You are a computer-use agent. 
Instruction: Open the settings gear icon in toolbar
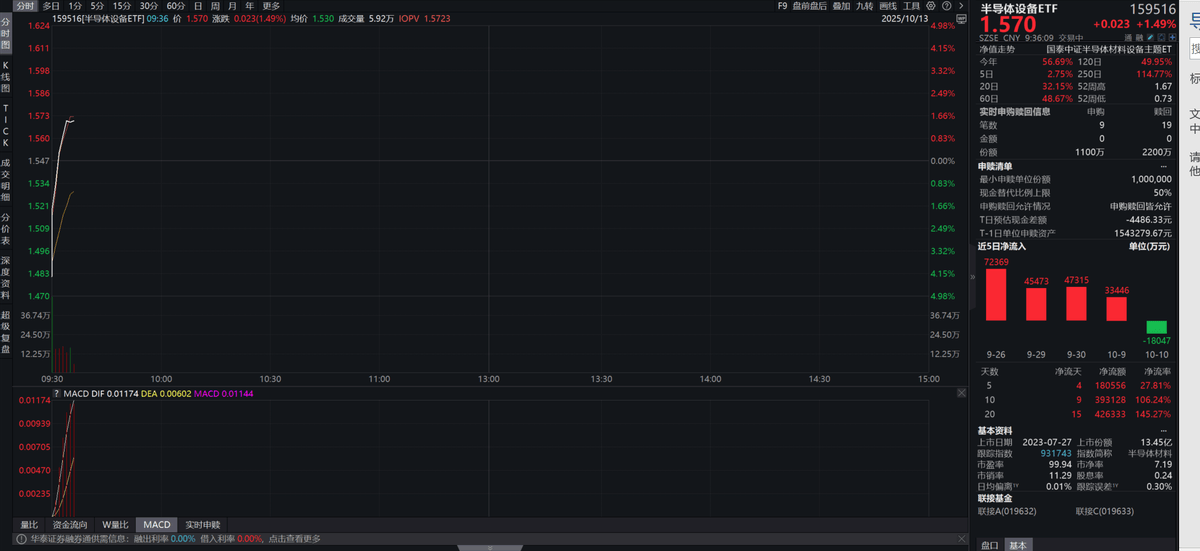click(930, 6)
